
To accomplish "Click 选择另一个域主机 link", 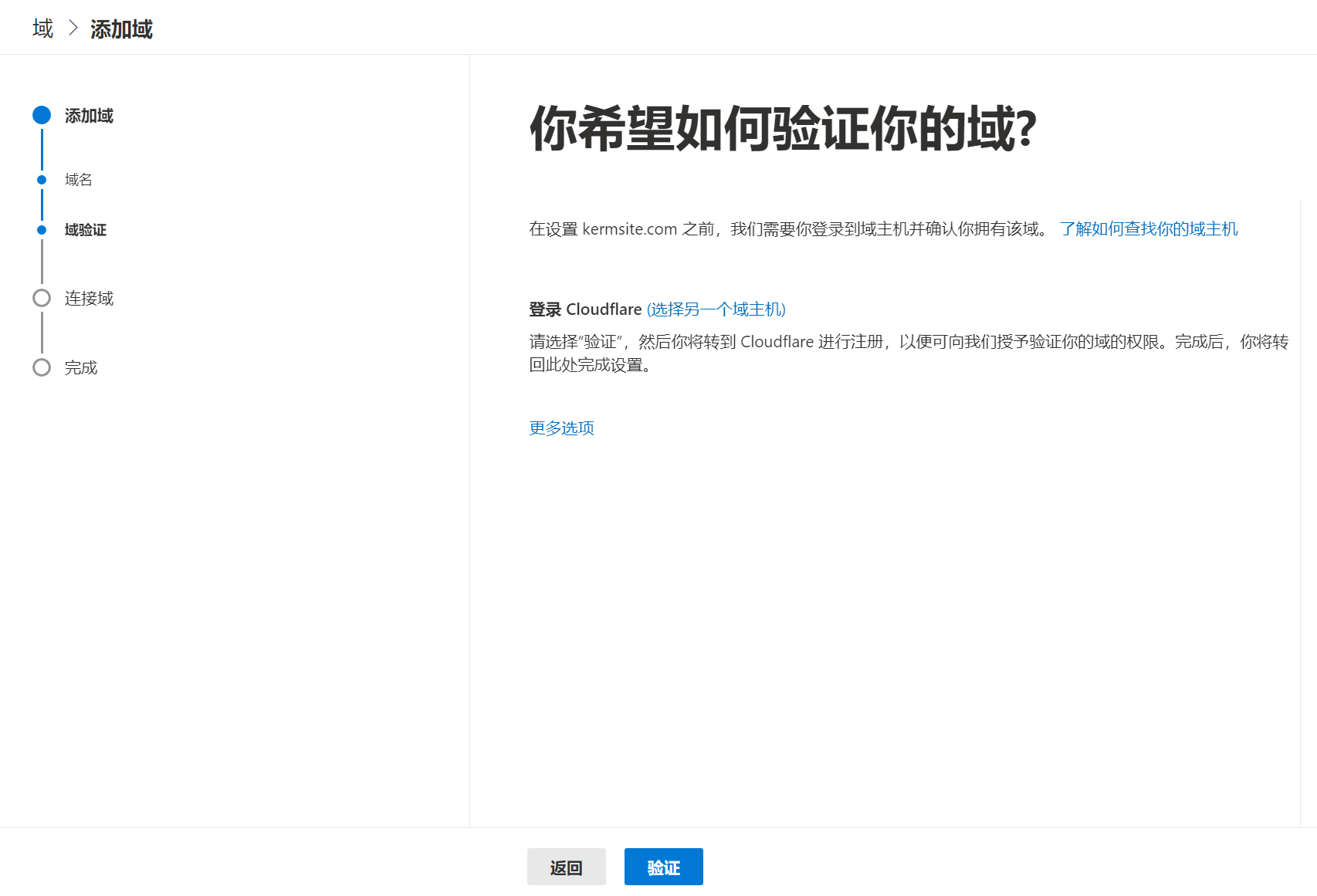I will pyautogui.click(x=716, y=309).
